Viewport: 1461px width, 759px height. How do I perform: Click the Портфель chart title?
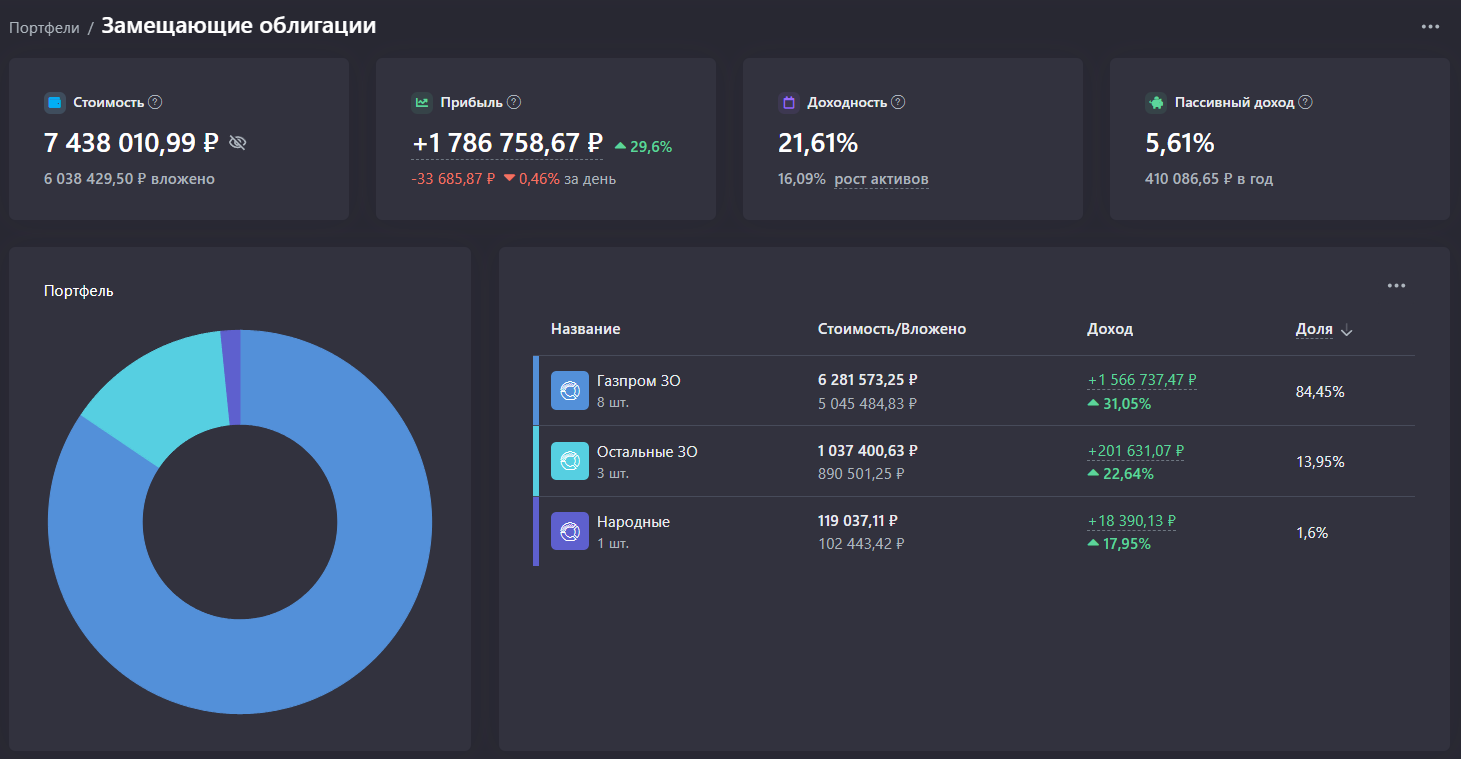[79, 291]
